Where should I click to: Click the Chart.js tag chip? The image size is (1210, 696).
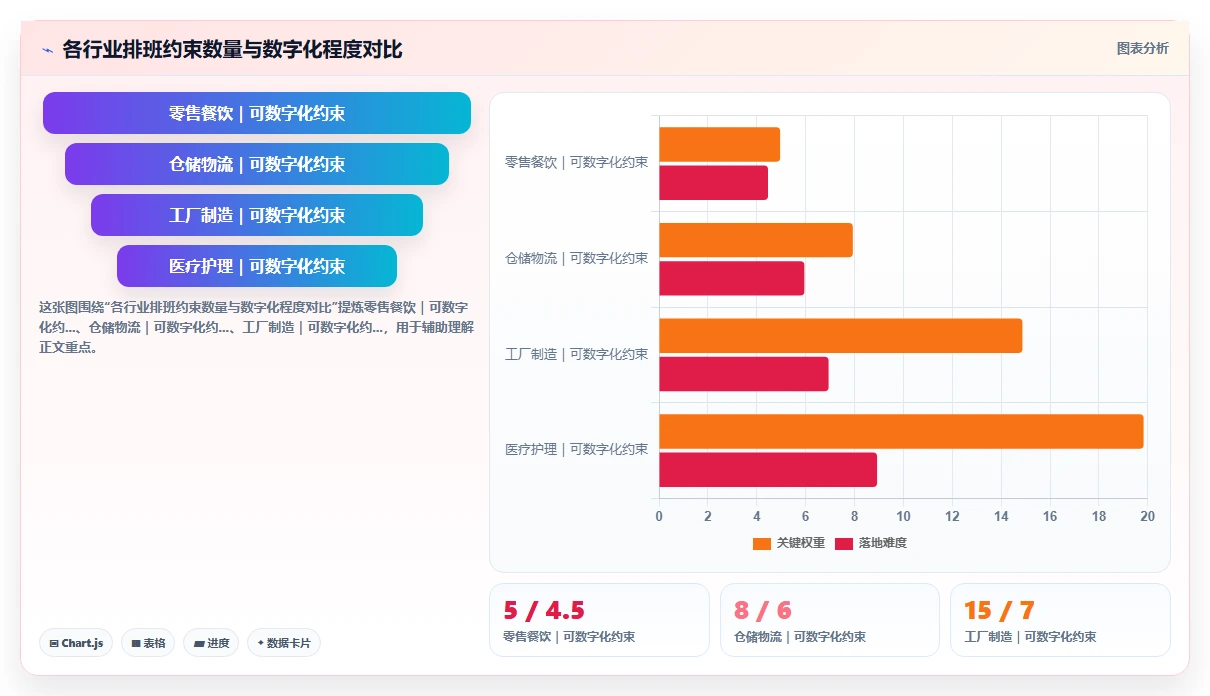coord(76,643)
